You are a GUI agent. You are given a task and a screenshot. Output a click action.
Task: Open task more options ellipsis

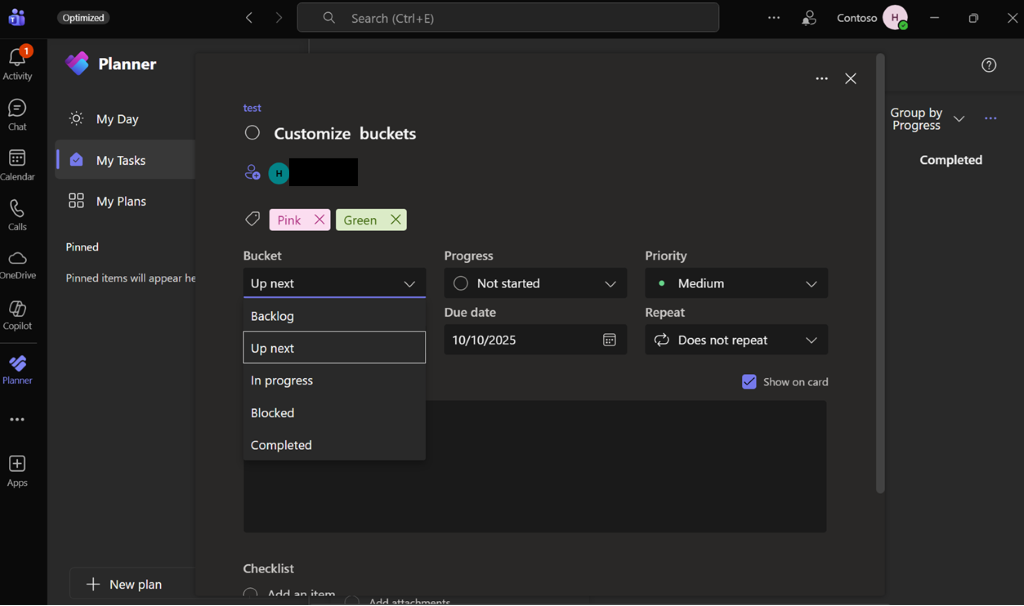pyautogui.click(x=822, y=78)
